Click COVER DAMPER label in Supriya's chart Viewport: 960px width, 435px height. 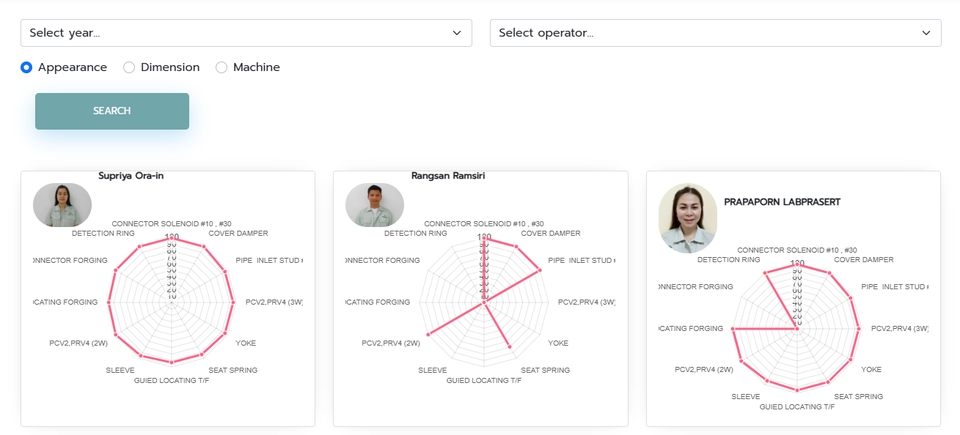coord(238,233)
